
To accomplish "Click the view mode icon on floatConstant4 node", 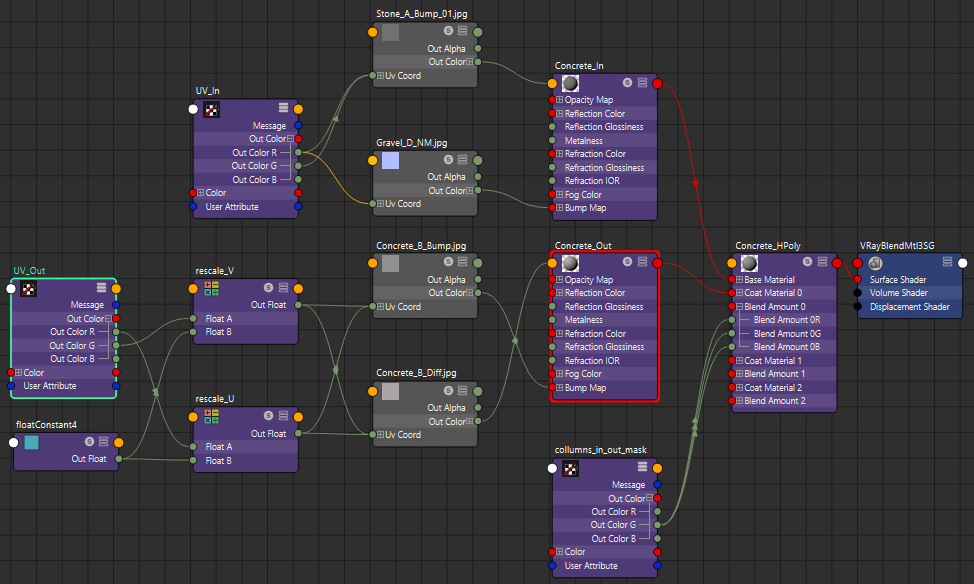I will pyautogui.click(x=104, y=441).
